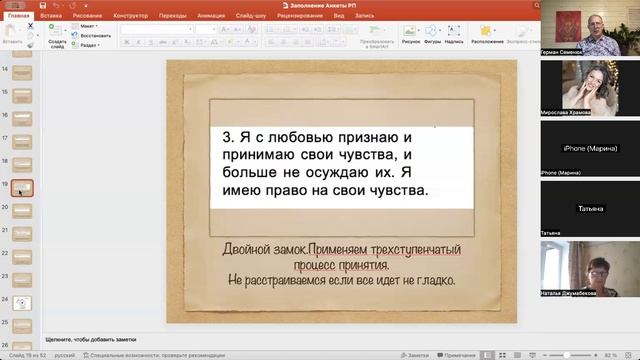Toggle italic formatting К

click(x=139, y=42)
